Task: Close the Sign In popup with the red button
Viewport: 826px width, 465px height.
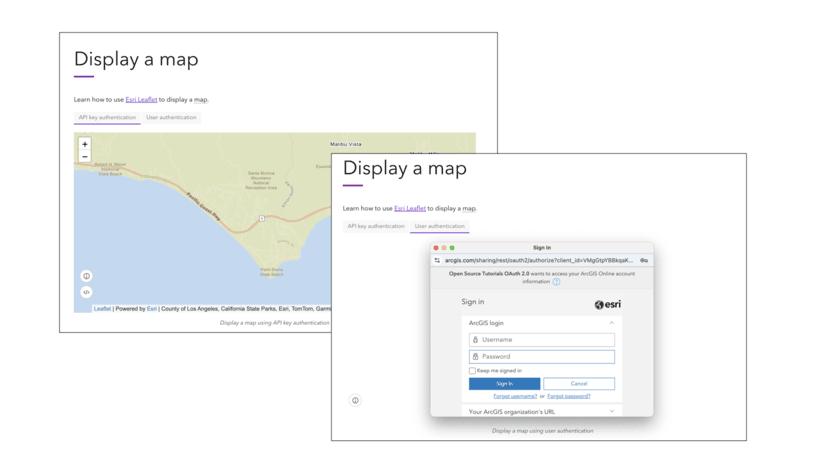Action: click(x=436, y=248)
